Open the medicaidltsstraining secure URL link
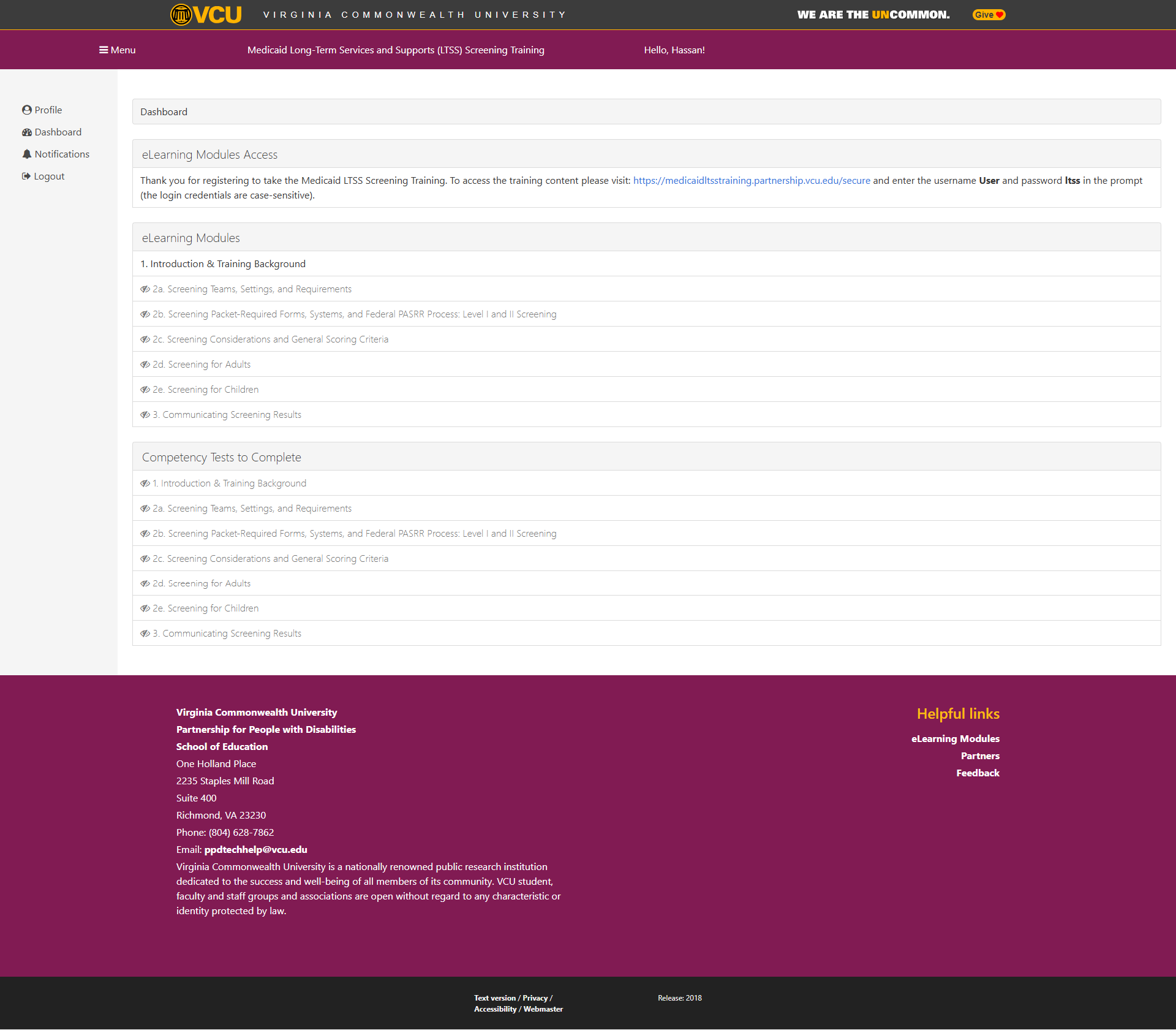Viewport: 1176px width, 1030px height. click(752, 181)
